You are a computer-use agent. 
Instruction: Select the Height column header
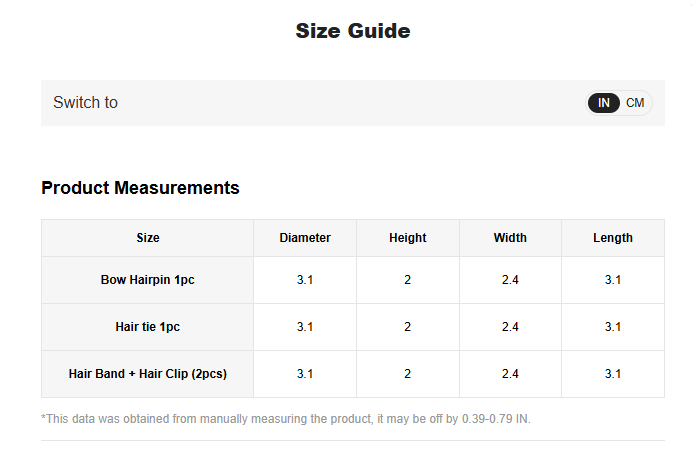[x=407, y=238]
